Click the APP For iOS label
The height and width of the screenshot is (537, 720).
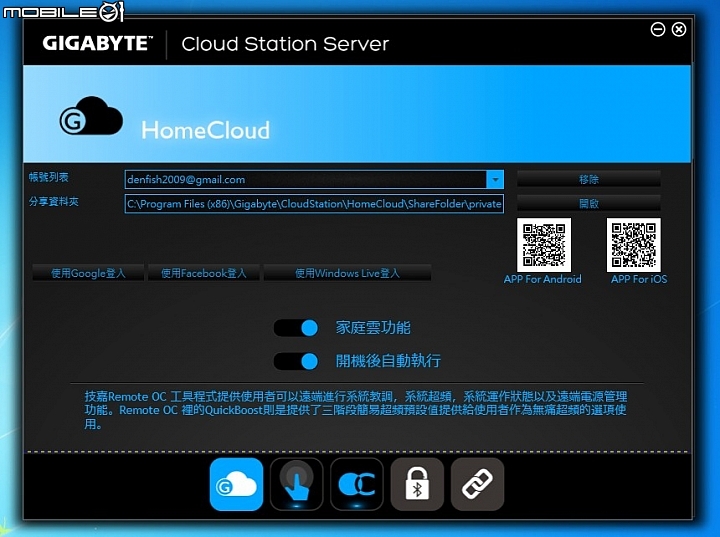639,279
